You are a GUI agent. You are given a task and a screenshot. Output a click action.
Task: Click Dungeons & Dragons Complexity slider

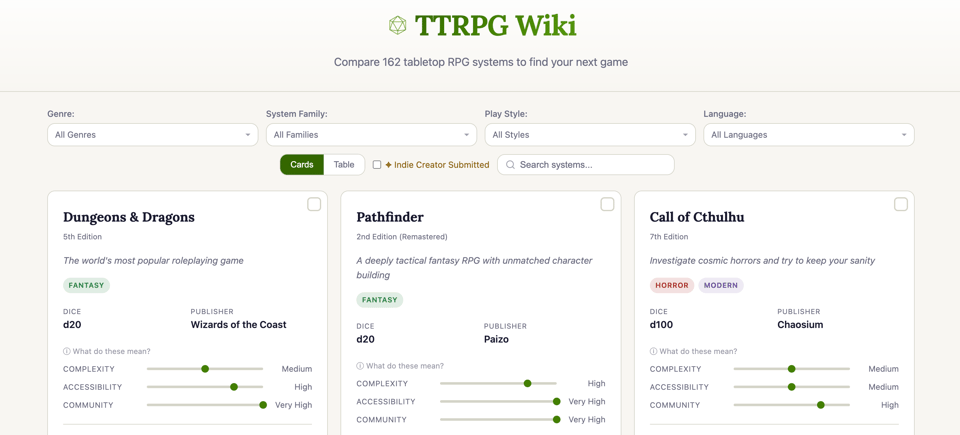[x=205, y=369]
